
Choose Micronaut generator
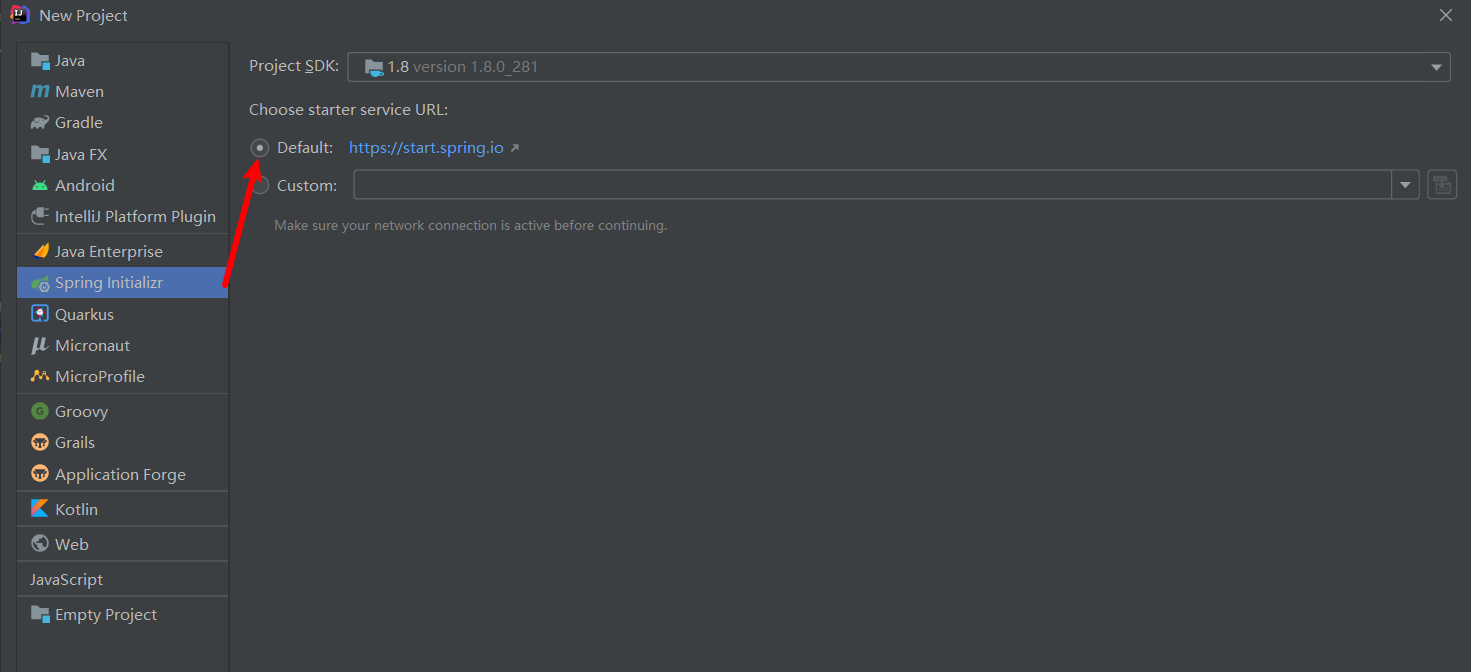tap(122, 345)
